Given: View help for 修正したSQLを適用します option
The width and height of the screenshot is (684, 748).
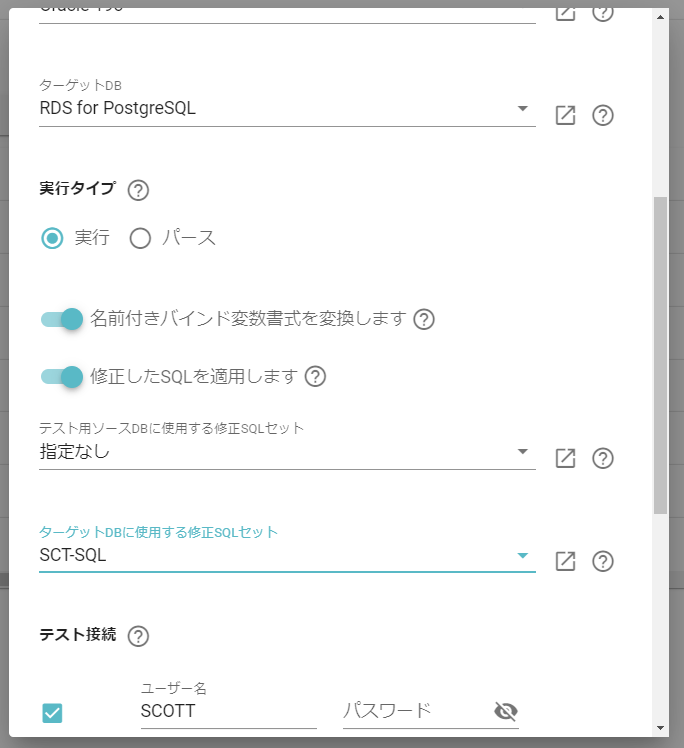Looking at the screenshot, I should (315, 376).
